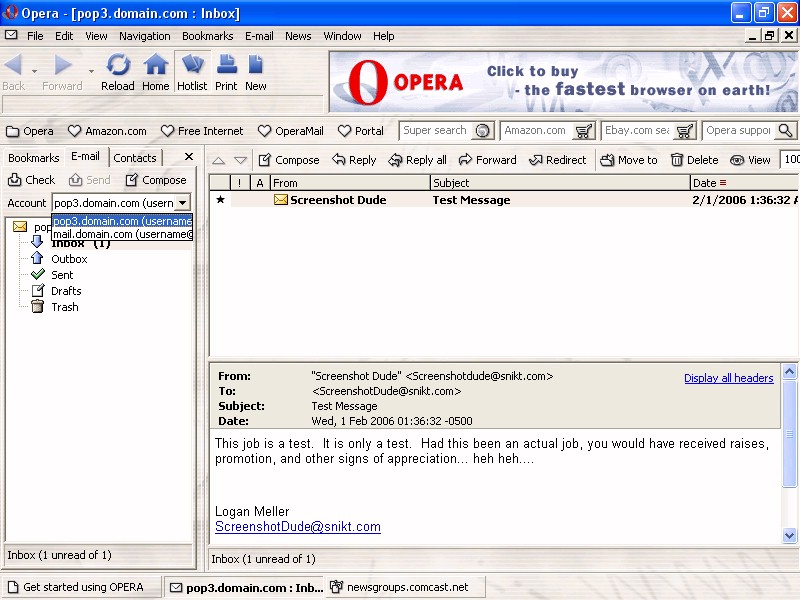Click the Opera advertisement banner
The height and width of the screenshot is (600, 800).
563,82
